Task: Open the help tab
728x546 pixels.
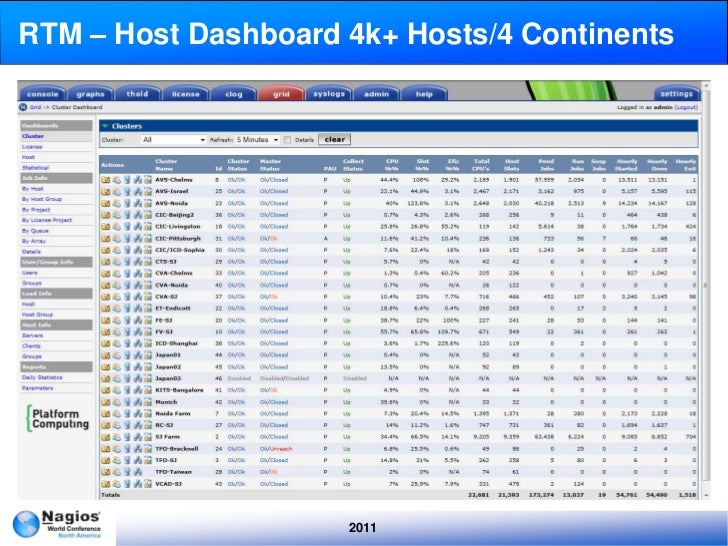Action: click(424, 94)
